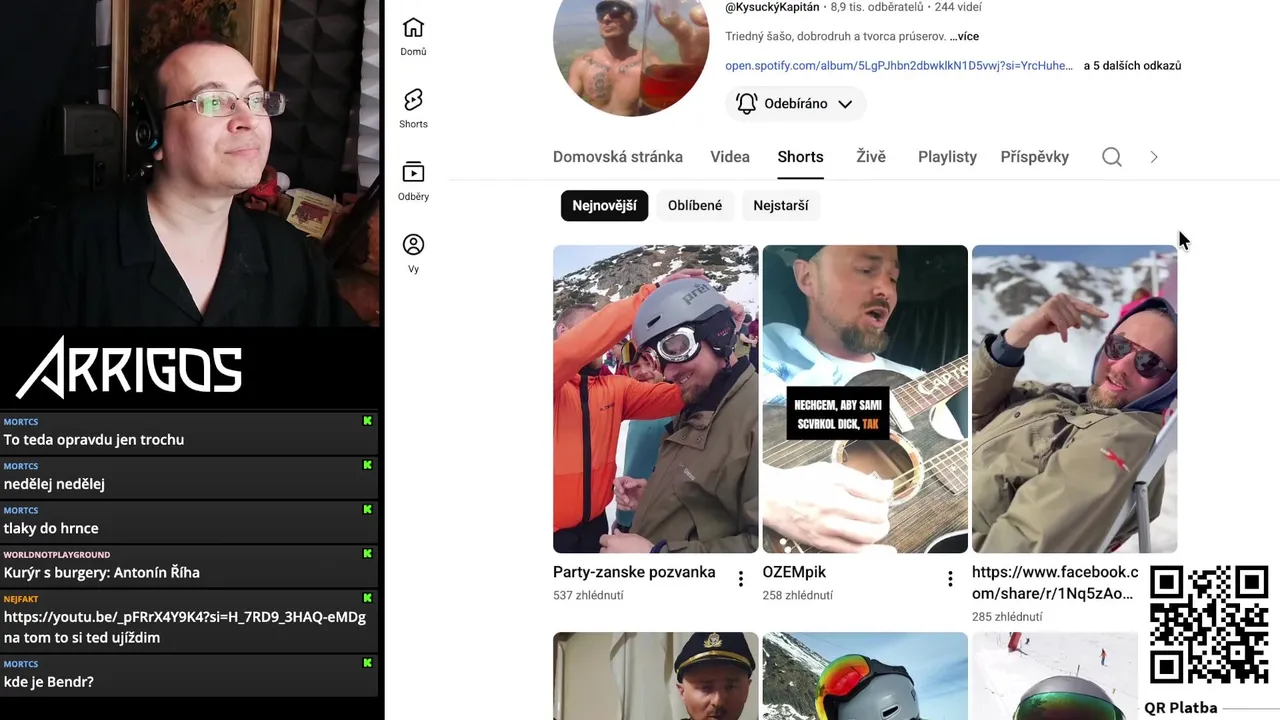Click chat message 'To teda opravdu jen trochu'

tap(94, 440)
